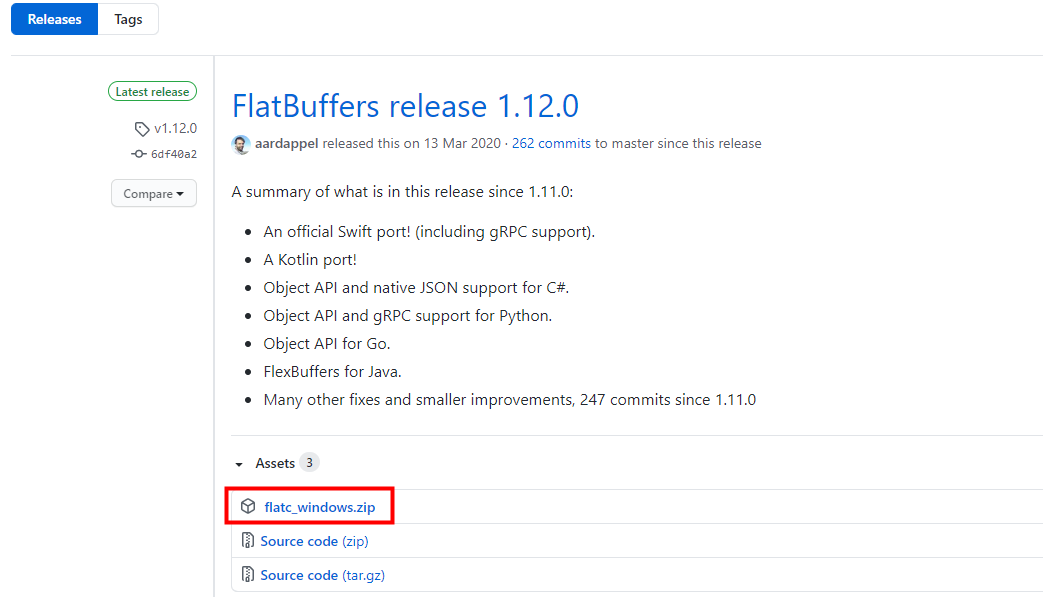Open the Compare dropdown
The width and height of the screenshot is (1043, 597).
click(154, 193)
